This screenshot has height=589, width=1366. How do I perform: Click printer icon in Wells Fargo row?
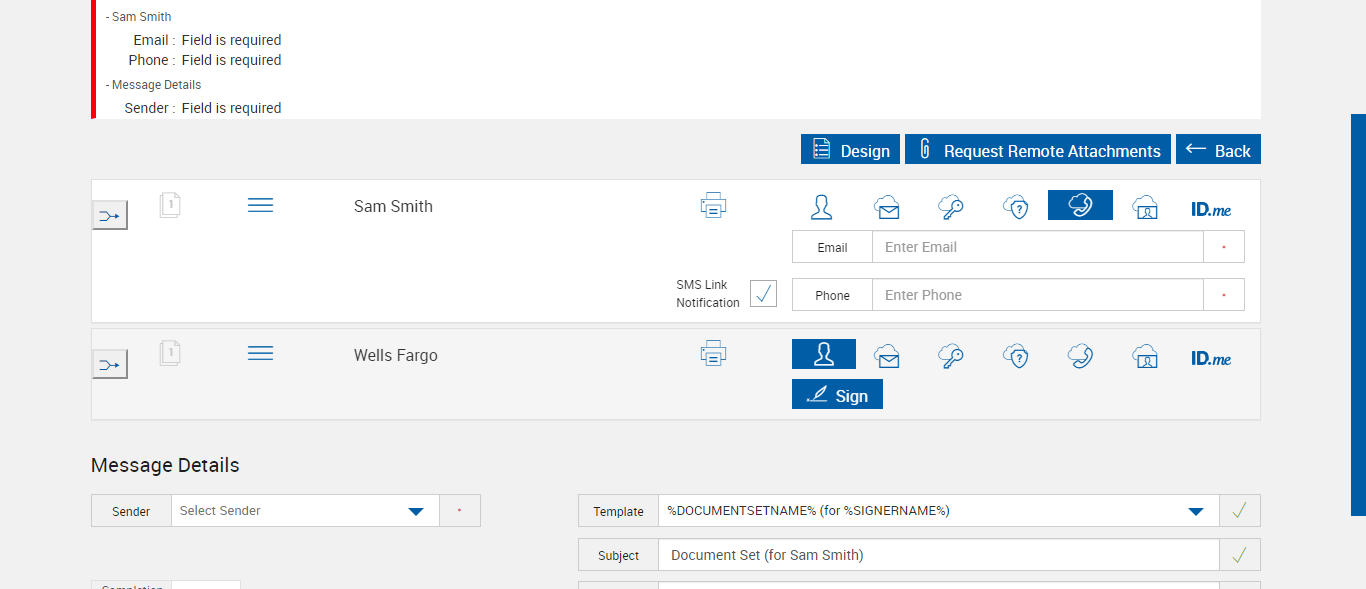pos(713,354)
